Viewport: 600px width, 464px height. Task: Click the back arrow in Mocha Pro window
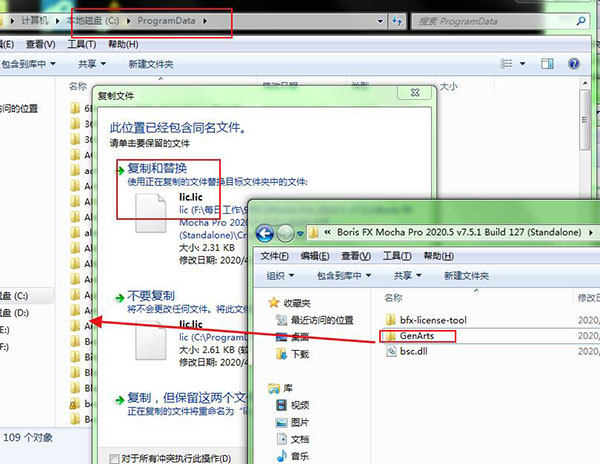click(x=264, y=233)
